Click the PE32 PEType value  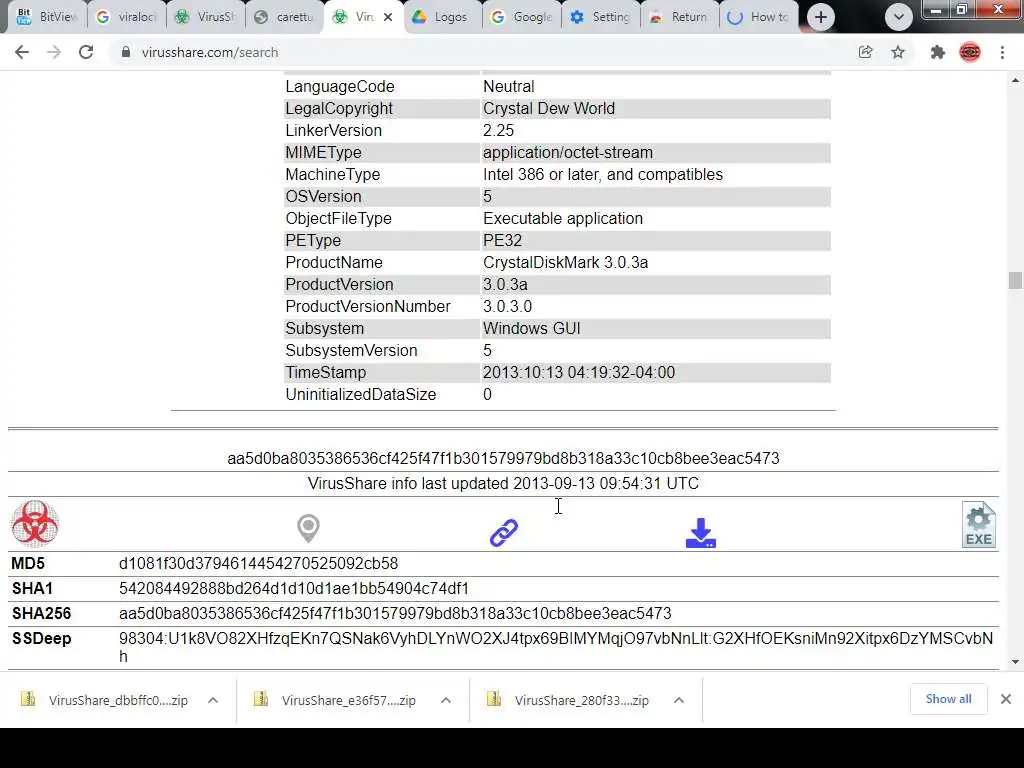pyautogui.click(x=502, y=240)
